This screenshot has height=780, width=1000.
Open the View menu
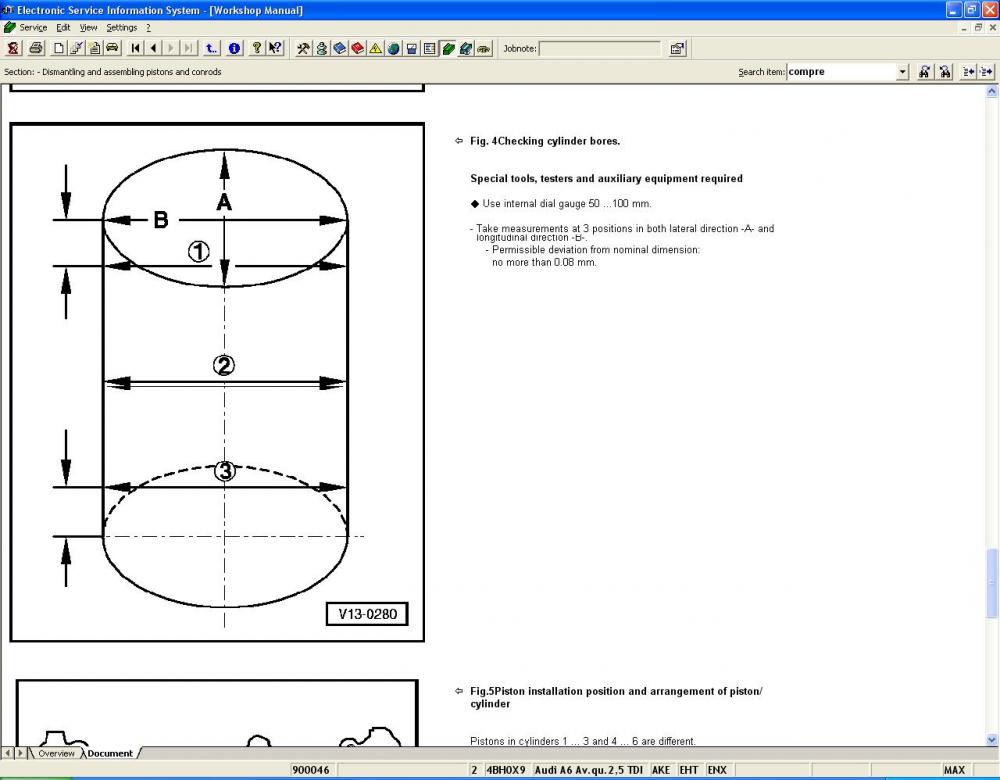[x=89, y=28]
